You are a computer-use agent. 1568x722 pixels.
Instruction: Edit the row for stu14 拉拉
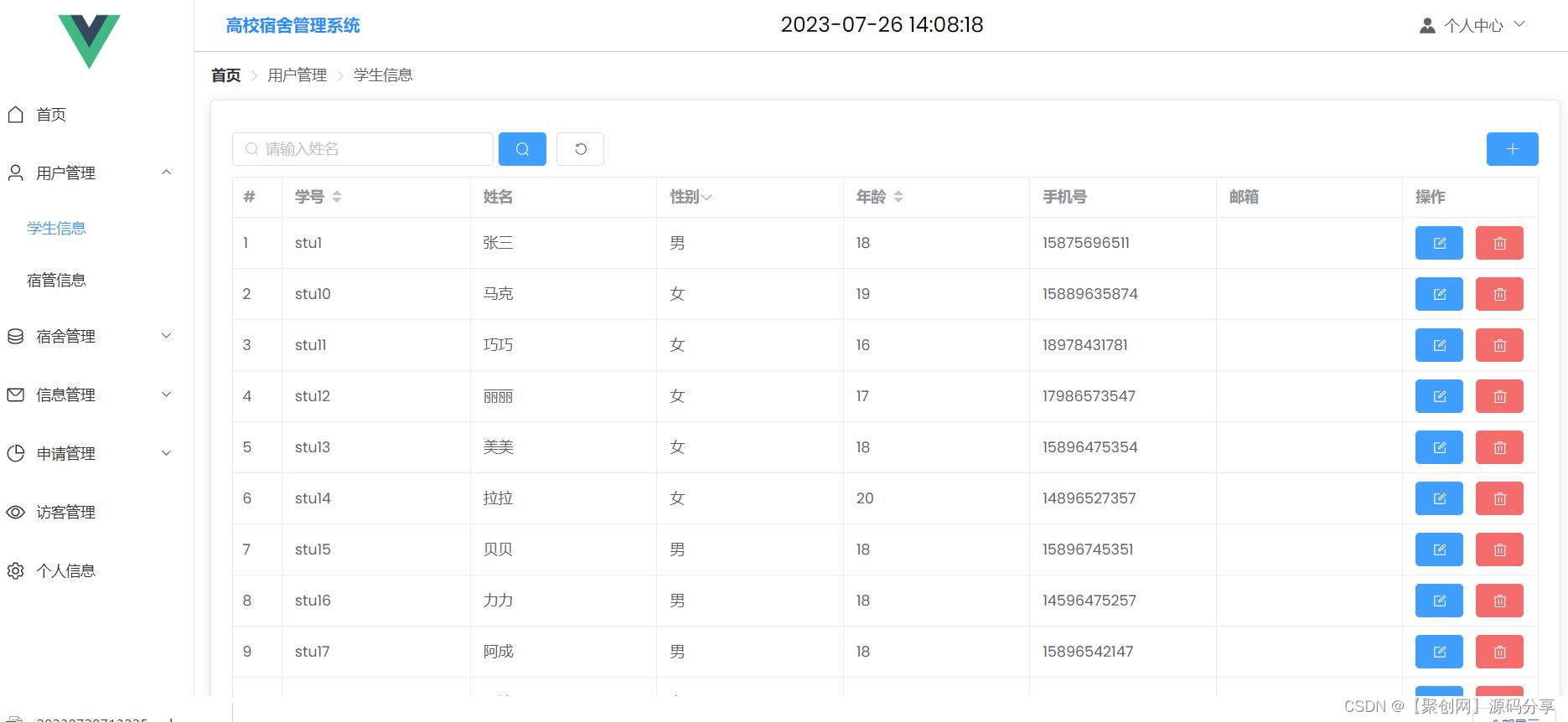pos(1439,498)
